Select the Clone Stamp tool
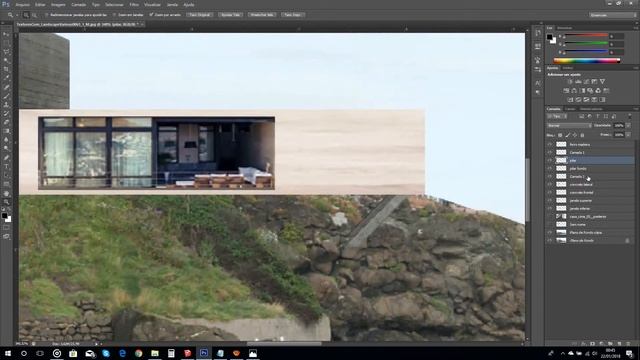The height and width of the screenshot is (360, 640). pyautogui.click(x=6, y=105)
